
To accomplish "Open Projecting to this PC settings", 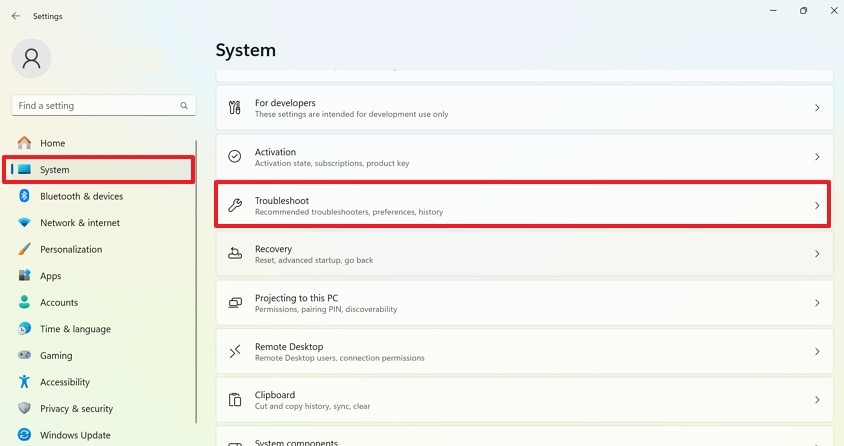I will click(524, 302).
